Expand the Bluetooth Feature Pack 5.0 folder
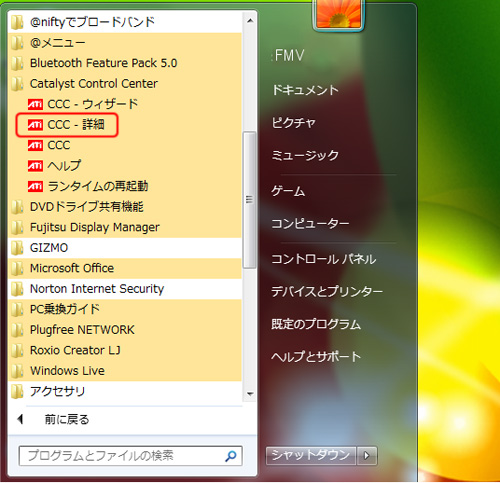The height and width of the screenshot is (483, 500). [x=125, y=63]
